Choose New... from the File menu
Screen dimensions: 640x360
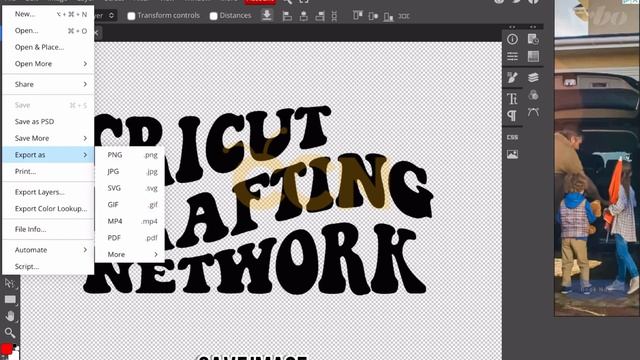tap(48, 14)
